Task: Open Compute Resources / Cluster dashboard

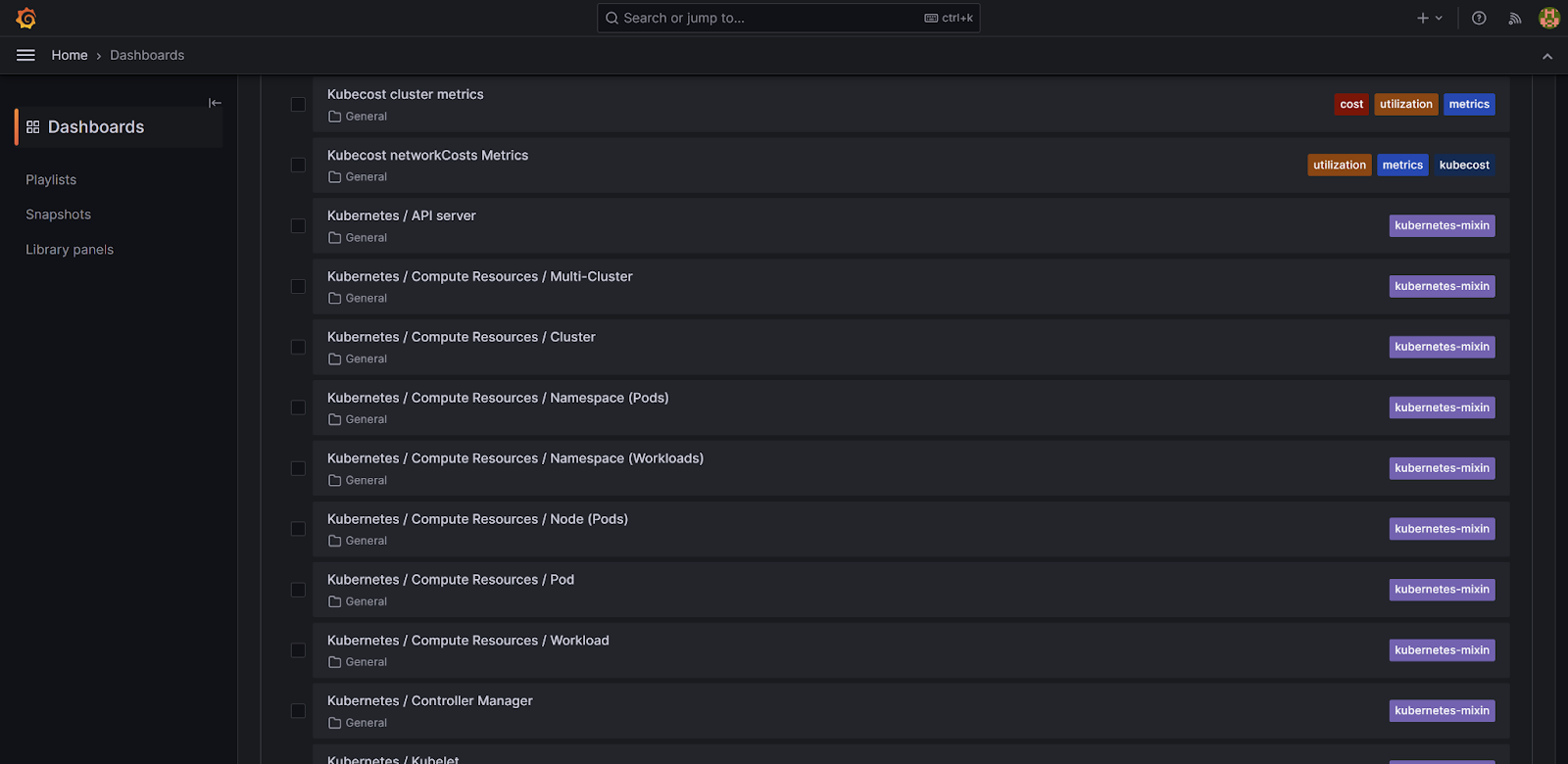Action: click(x=462, y=337)
